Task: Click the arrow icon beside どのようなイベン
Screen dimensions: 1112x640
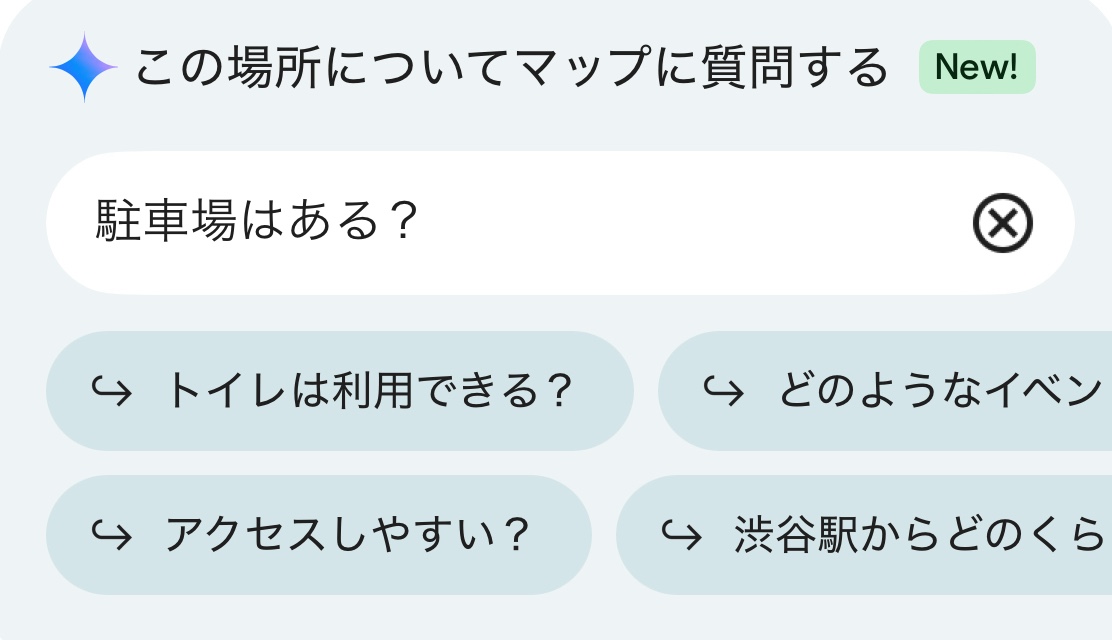Action: coord(723,391)
